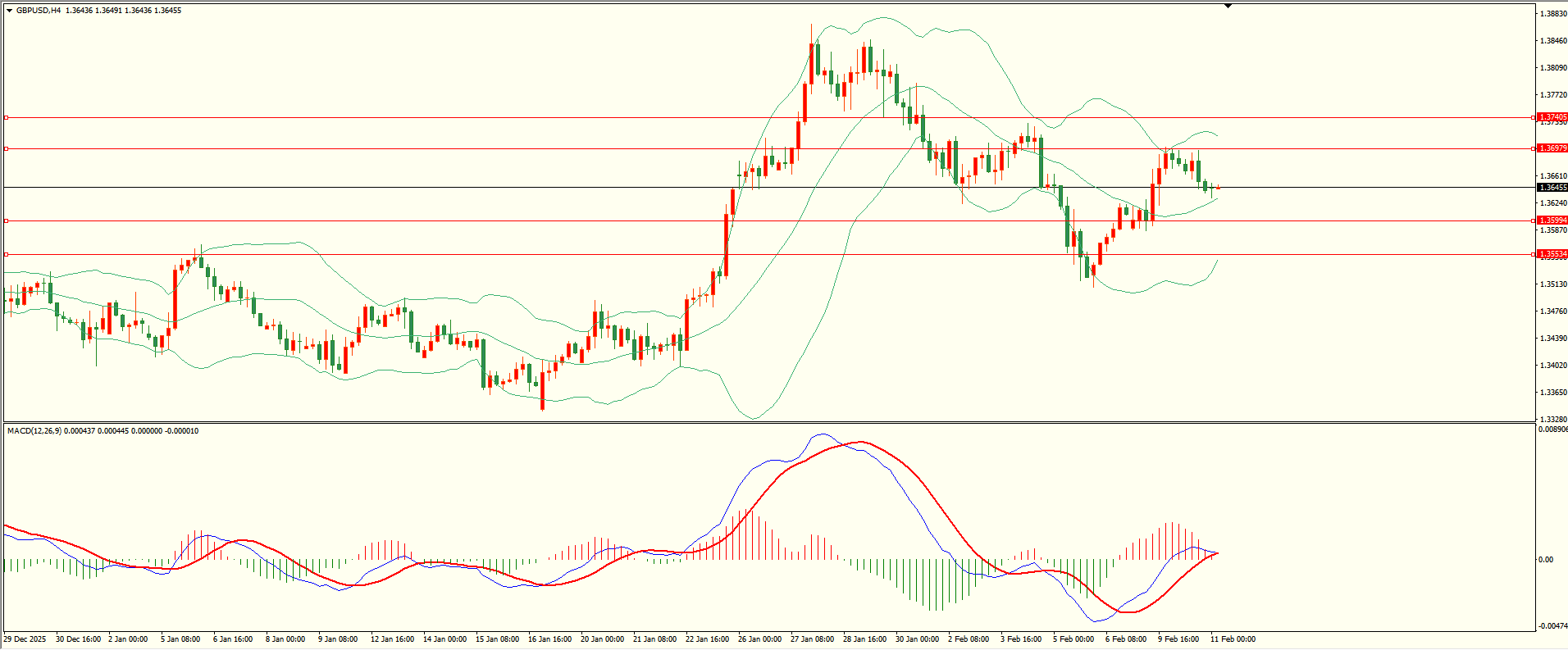
Task: Click the chart shift triangle marker
Action: (1228, 7)
